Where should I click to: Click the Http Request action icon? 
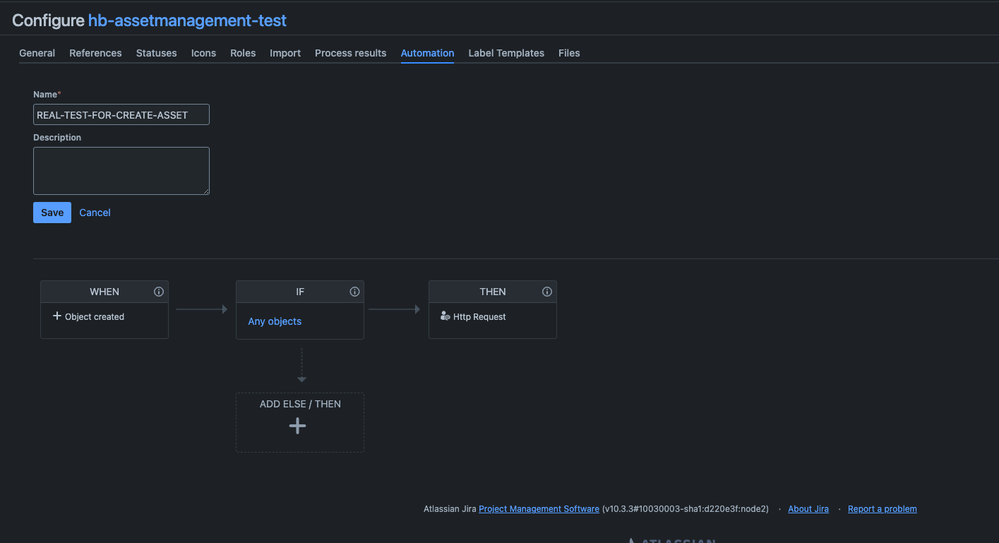[x=445, y=316]
